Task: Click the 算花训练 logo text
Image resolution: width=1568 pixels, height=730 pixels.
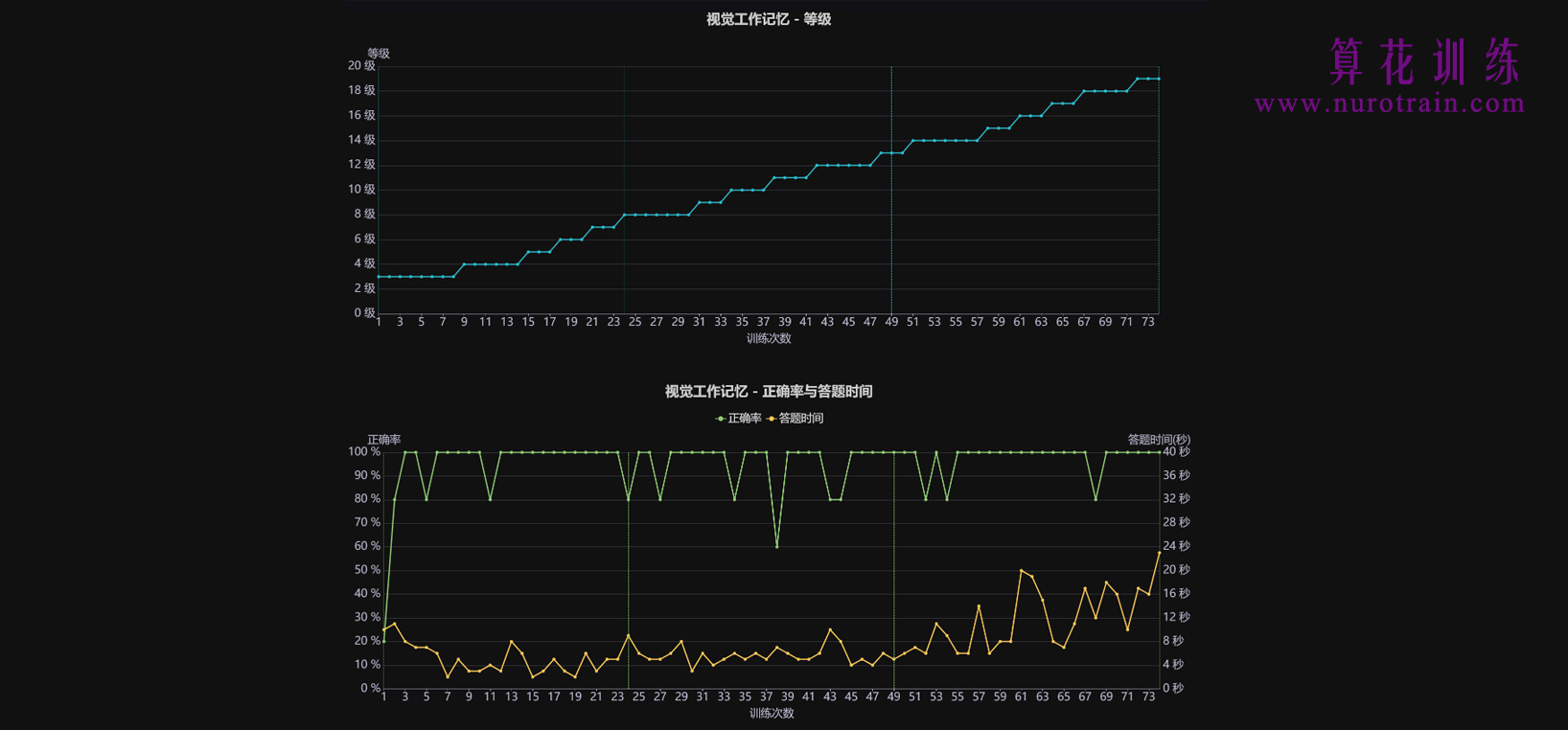Action: click(1424, 62)
